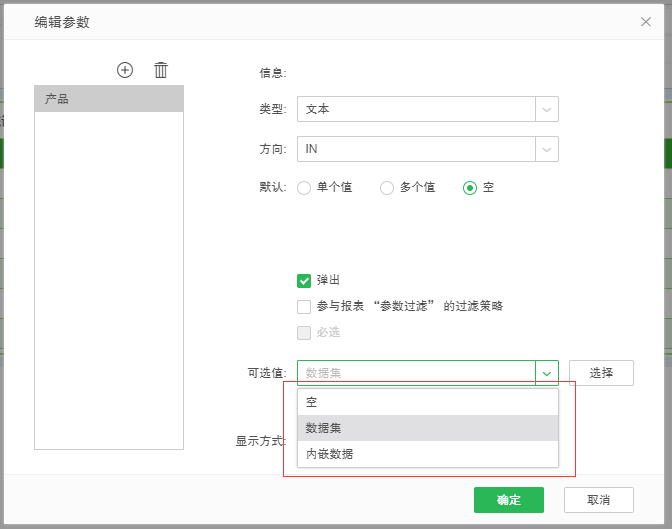
Task: Uncheck the 弹出 checkbox
Action: coord(304,281)
